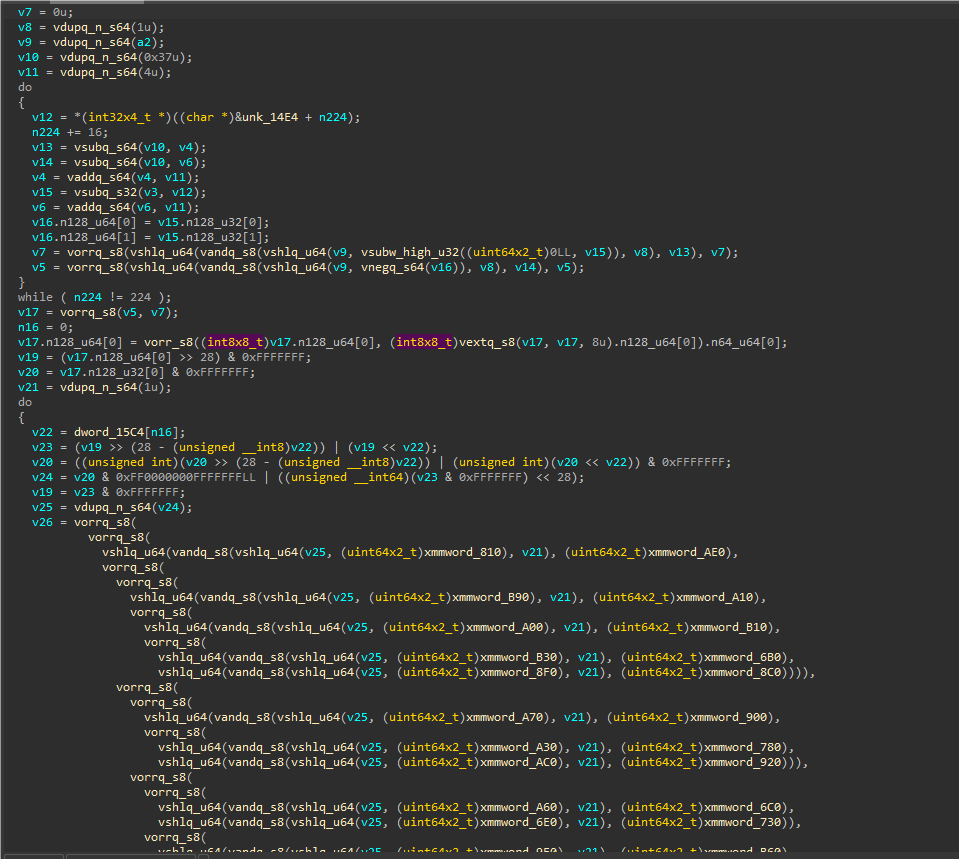Viewport: 959px width, 859px height.
Task: Select the line 'v19 = v23 & 0xFFFFFFF;'
Action: (x=108, y=492)
